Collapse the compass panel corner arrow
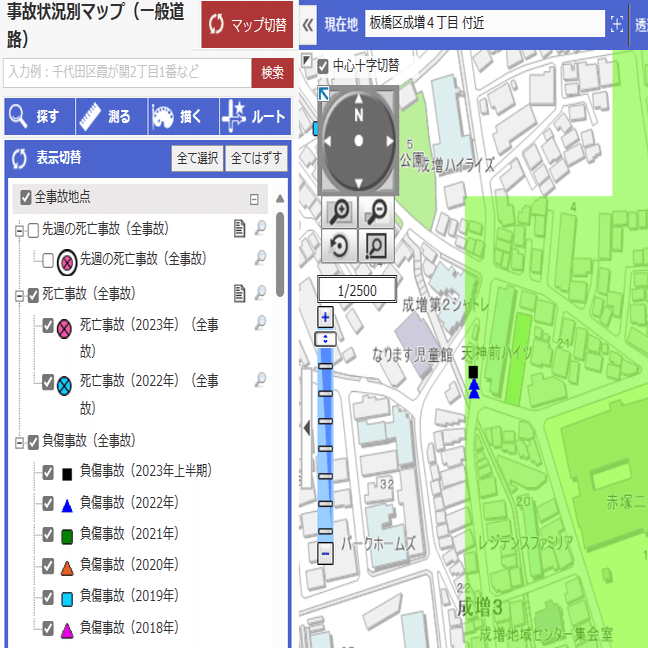648x648 pixels. [324, 94]
